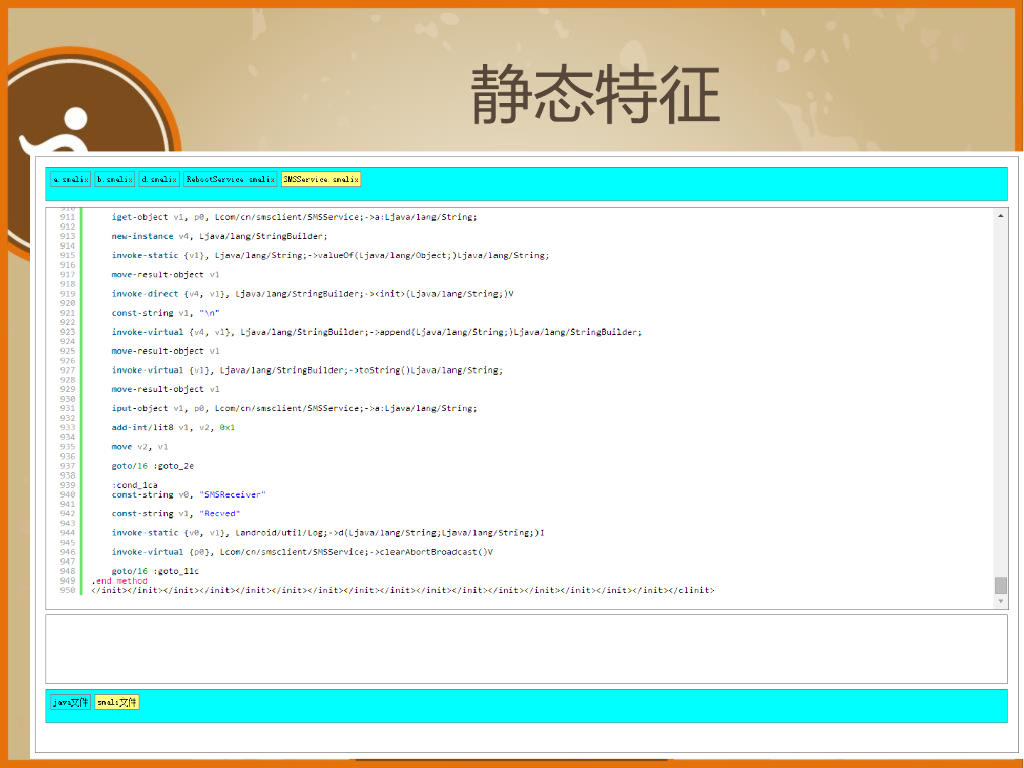Screen dimensions: 1024x768
Task: Select the SMSService.smali tab
Action: (x=318, y=179)
